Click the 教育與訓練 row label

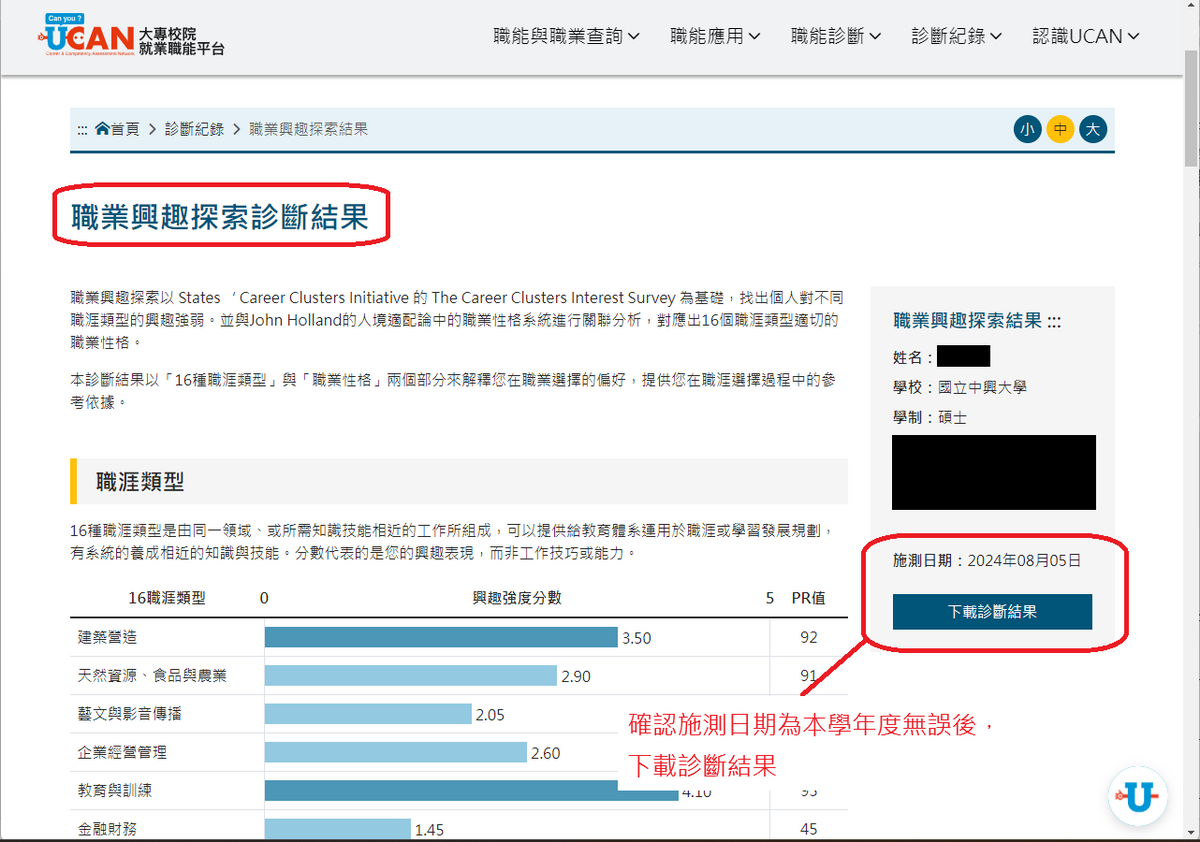115,790
